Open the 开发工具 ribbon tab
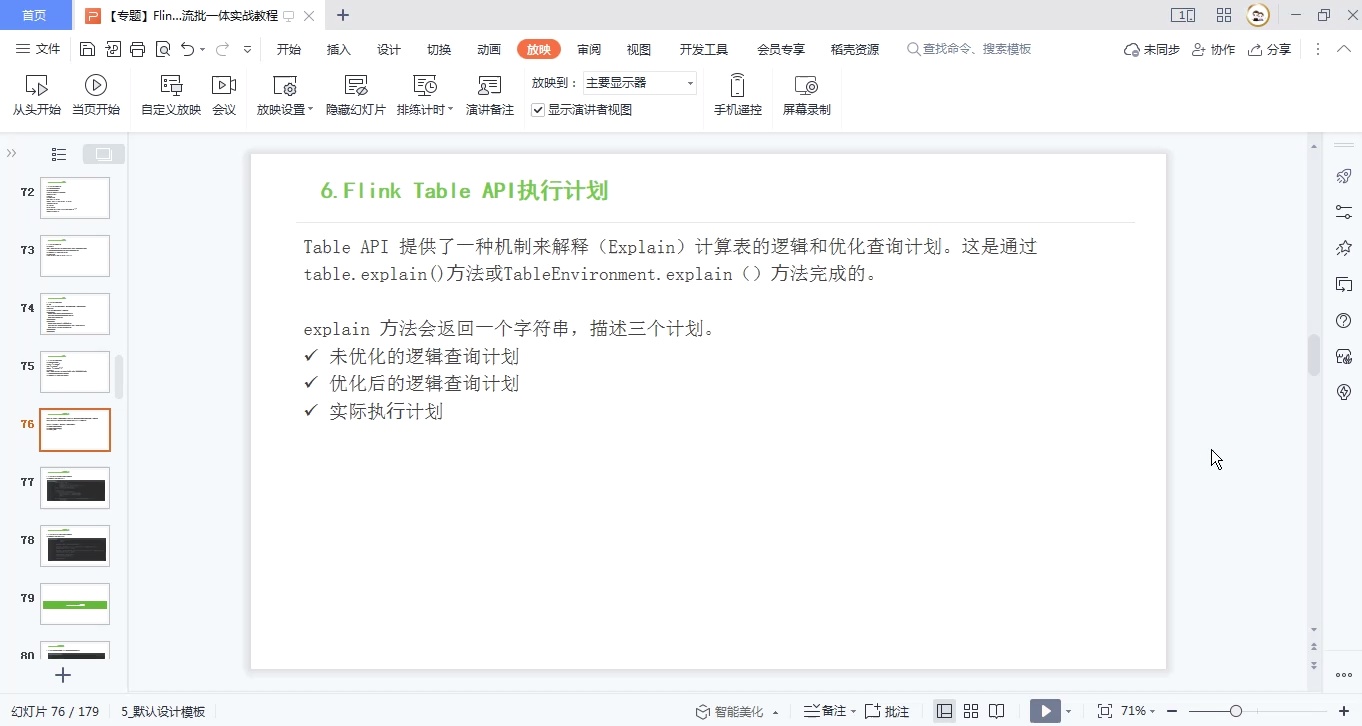Viewport: 1362px width, 726px height. pos(703,48)
